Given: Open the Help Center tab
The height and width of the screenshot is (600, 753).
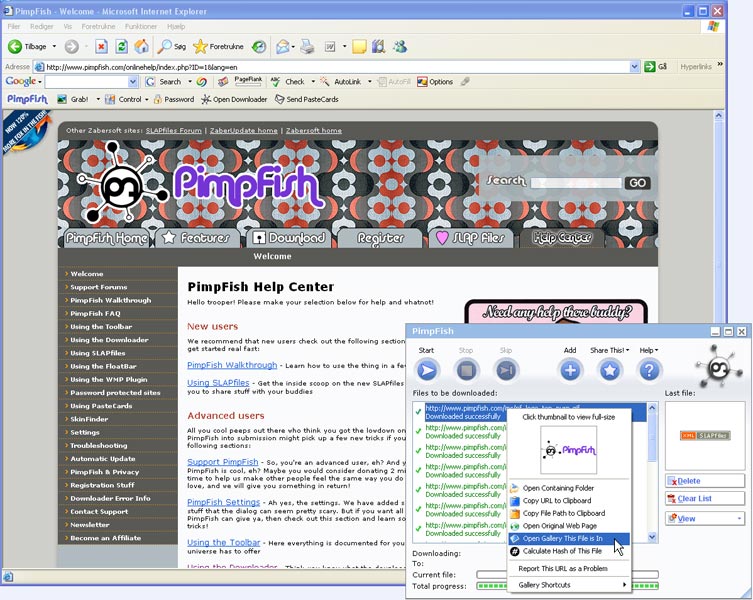Looking at the screenshot, I should 562,237.
